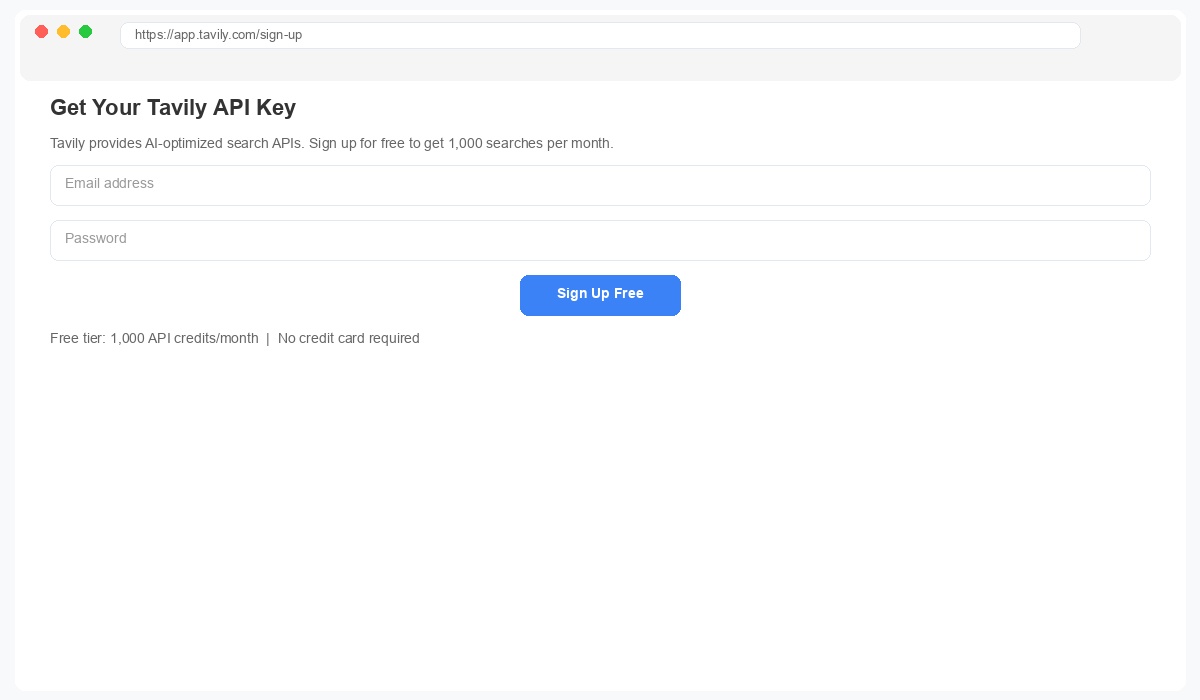Maximize the window with the green button
This screenshot has width=1200, height=700.
tap(85, 32)
